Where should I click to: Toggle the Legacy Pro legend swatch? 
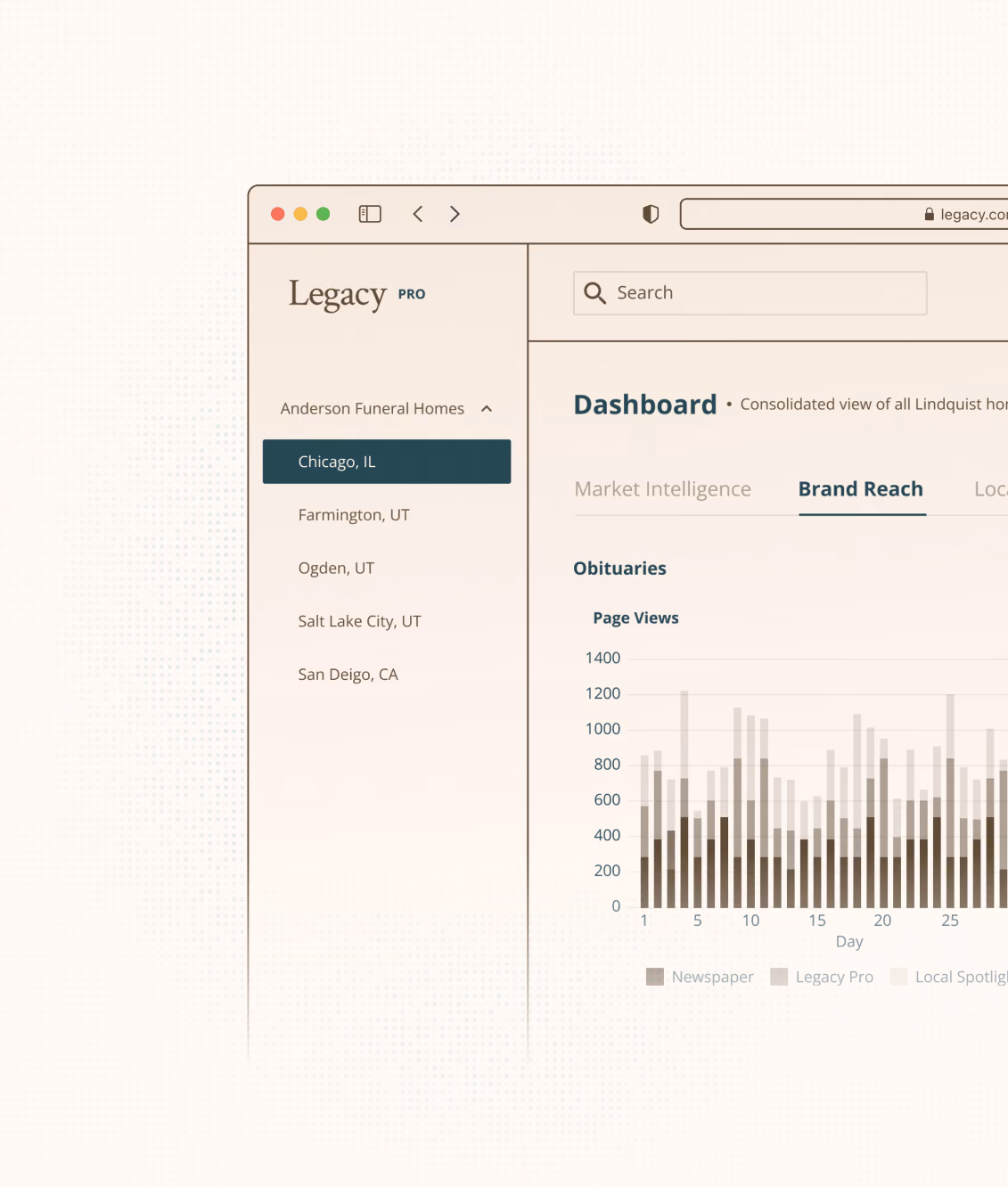[x=779, y=977]
